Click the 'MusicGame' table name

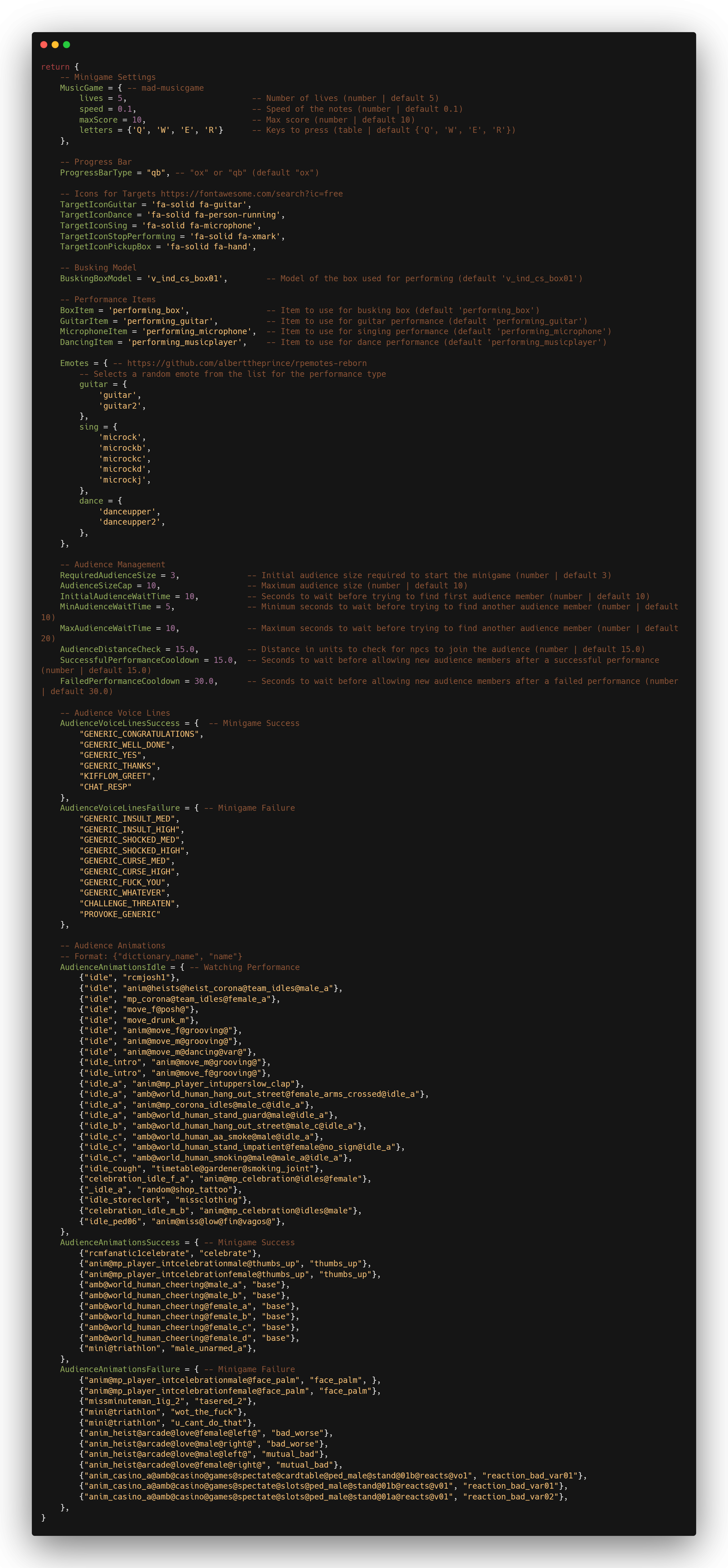pyautogui.click(x=82, y=88)
